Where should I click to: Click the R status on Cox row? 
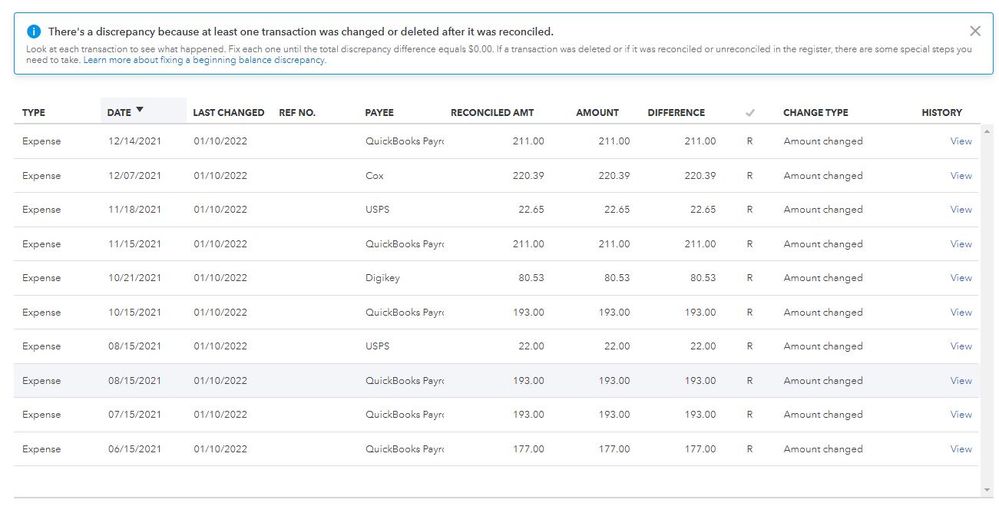tap(750, 176)
